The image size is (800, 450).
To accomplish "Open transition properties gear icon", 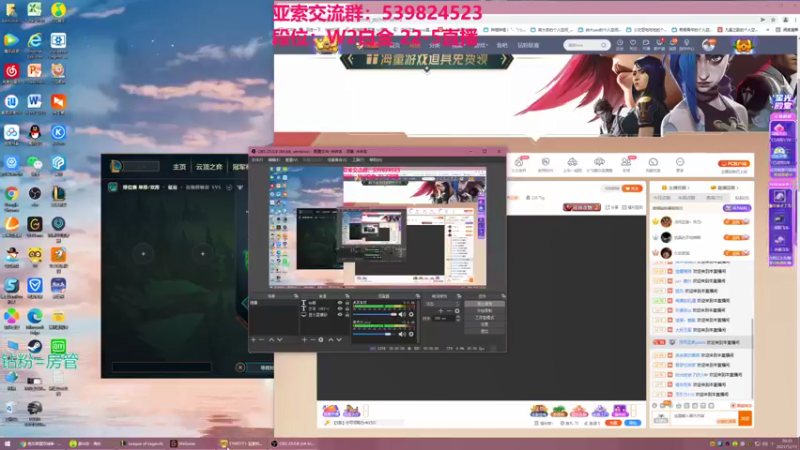I will pyautogui.click(x=457, y=311).
